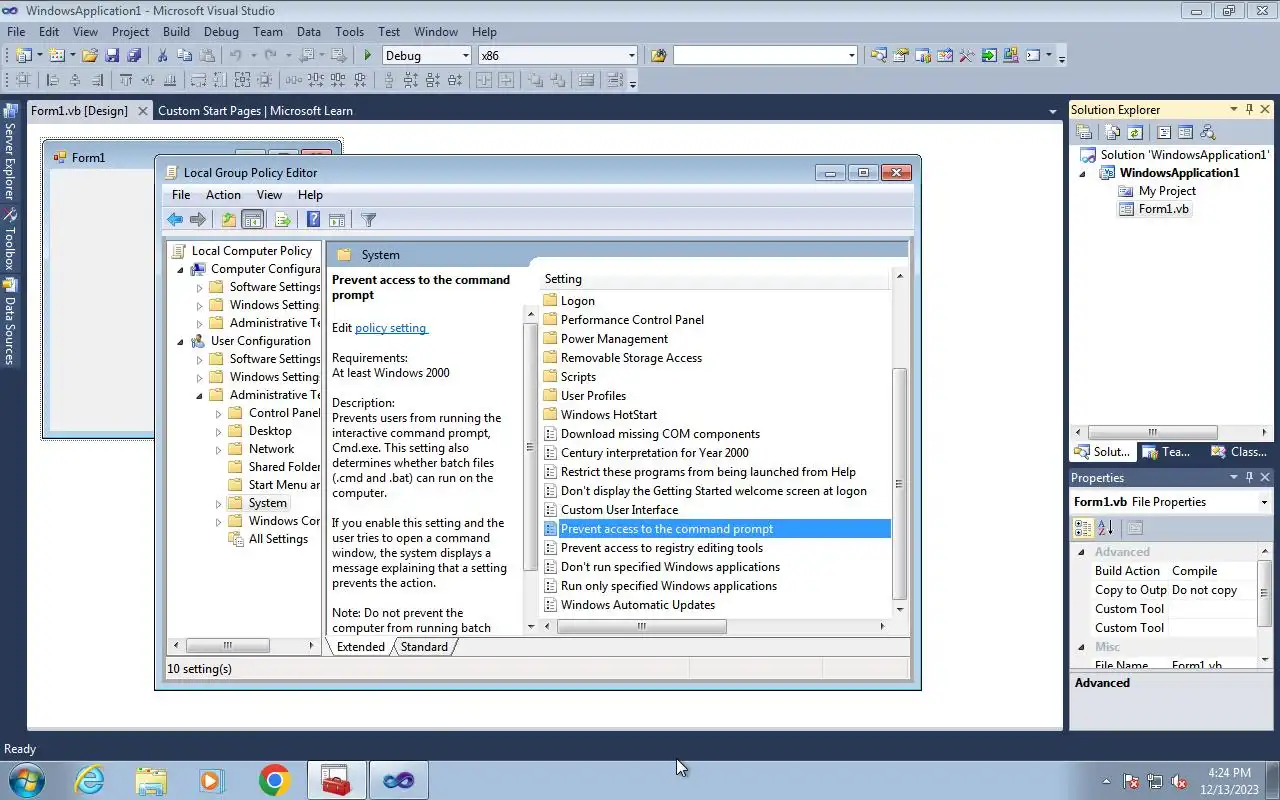Click Save All icon in Visual Studio
This screenshot has width=1280, height=800.
tap(133, 56)
